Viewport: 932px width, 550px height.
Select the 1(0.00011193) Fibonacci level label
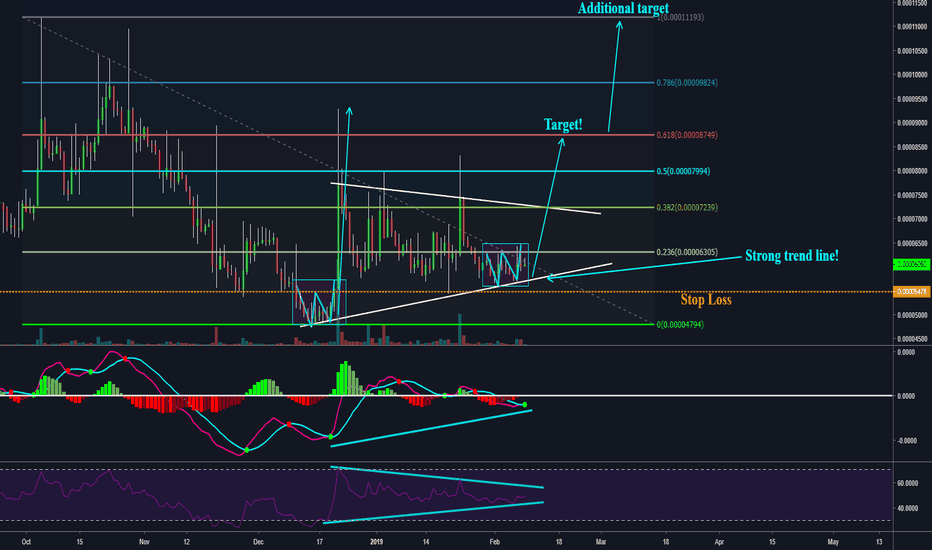tap(681, 17)
